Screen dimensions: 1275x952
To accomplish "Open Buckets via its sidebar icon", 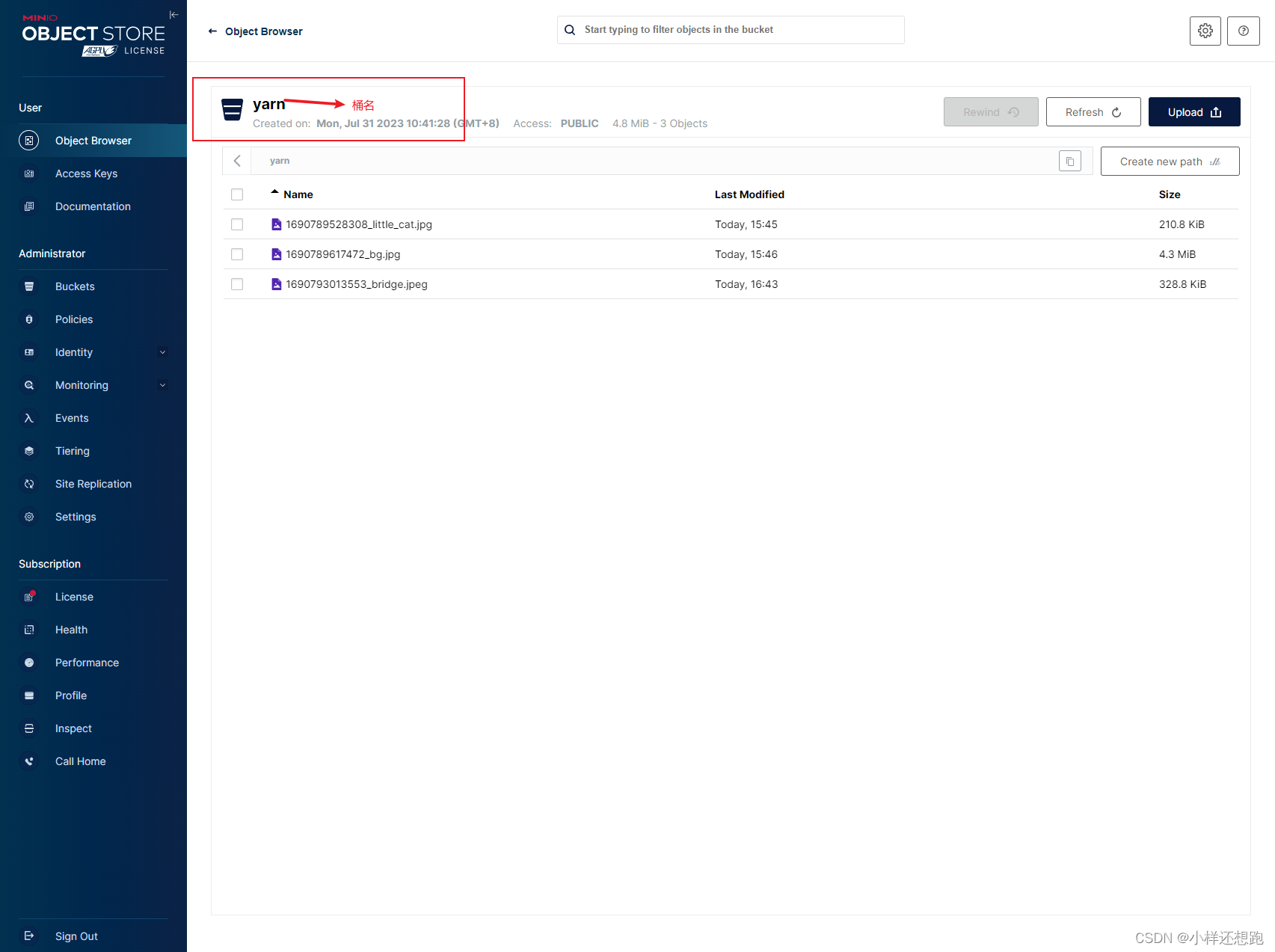I will click(x=28, y=286).
